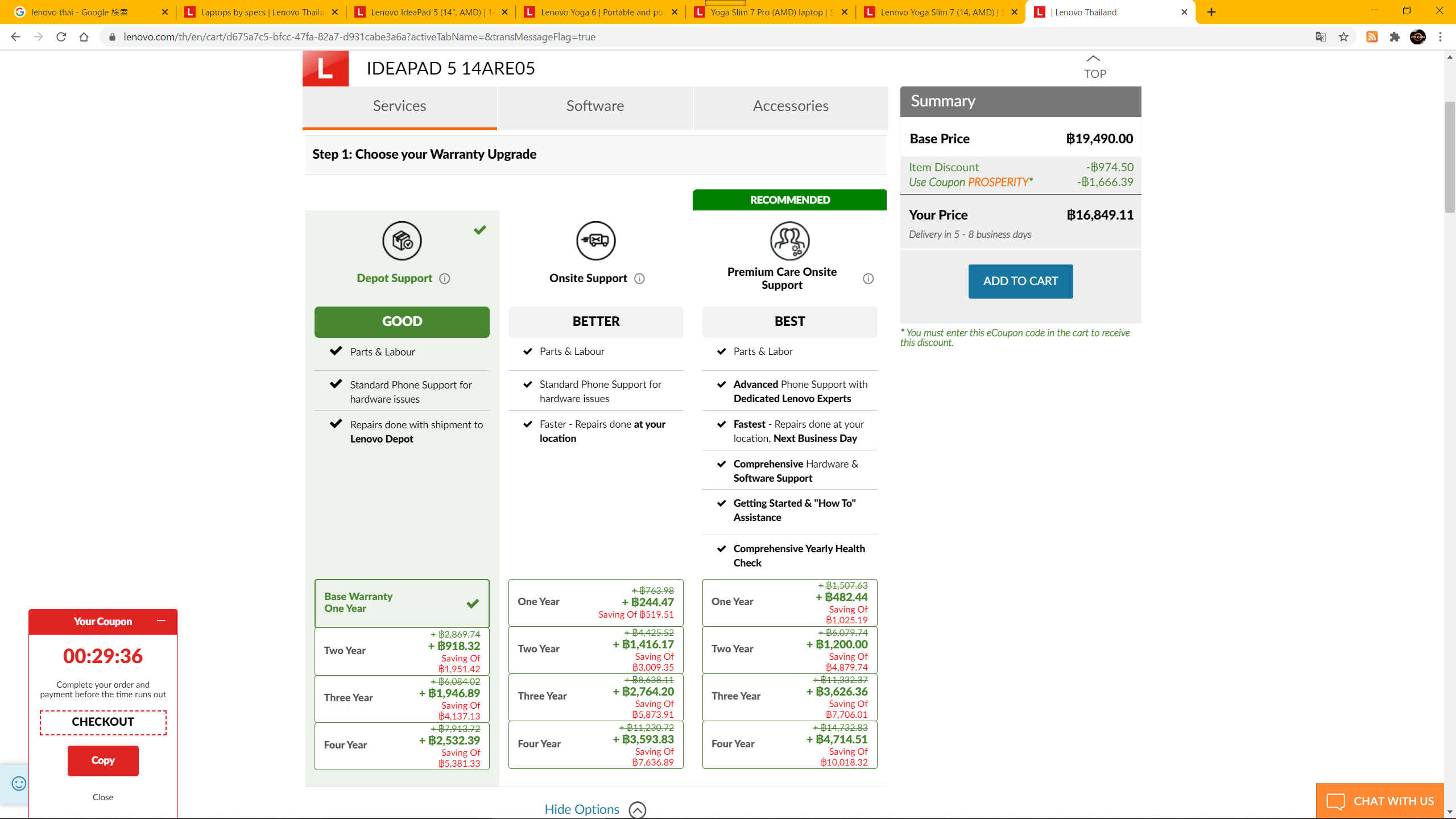The height and width of the screenshot is (819, 1456).
Task: Close the Laptops by specs tab
Action: tap(334, 12)
